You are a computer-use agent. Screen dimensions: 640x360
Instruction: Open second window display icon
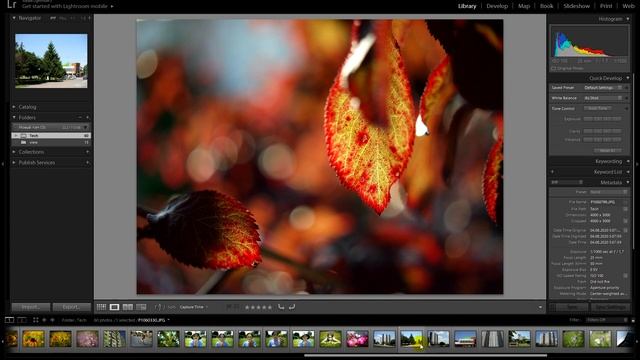(x=22, y=320)
